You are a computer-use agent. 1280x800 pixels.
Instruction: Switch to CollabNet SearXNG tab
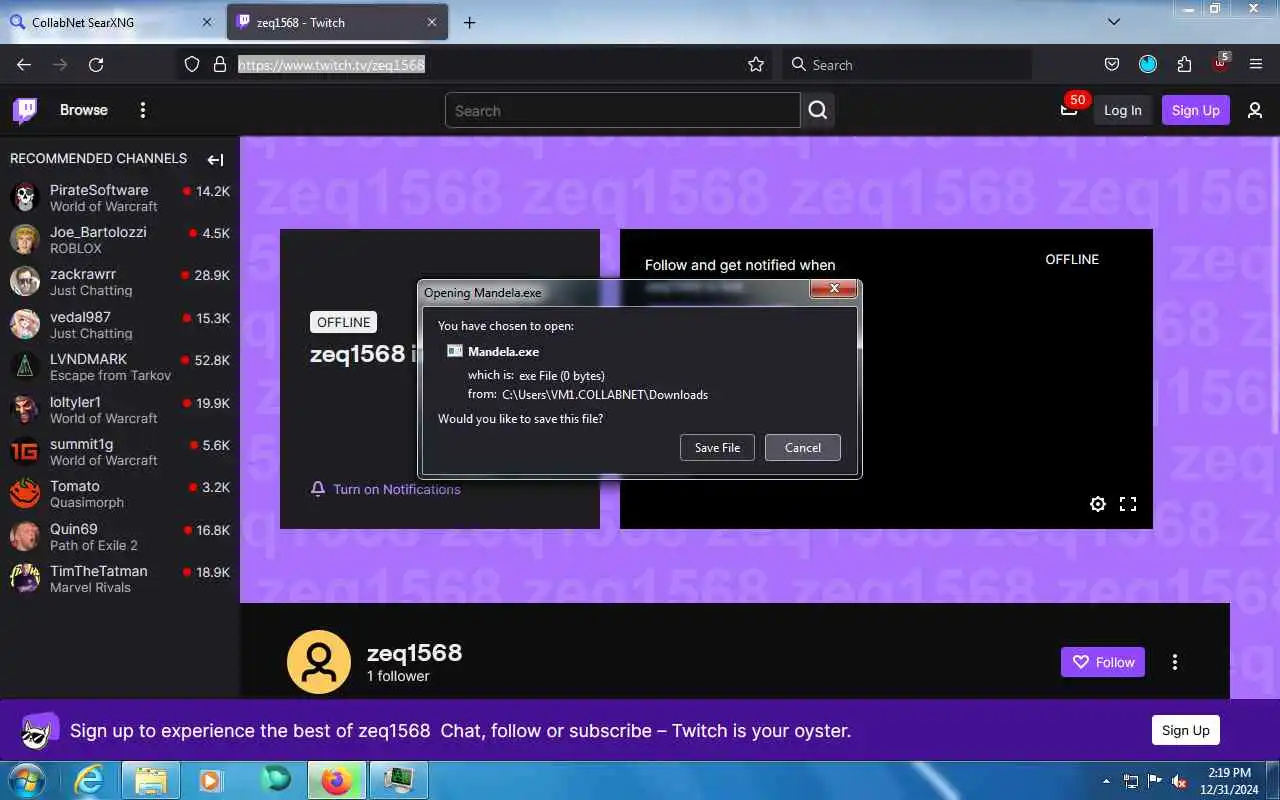point(112,22)
